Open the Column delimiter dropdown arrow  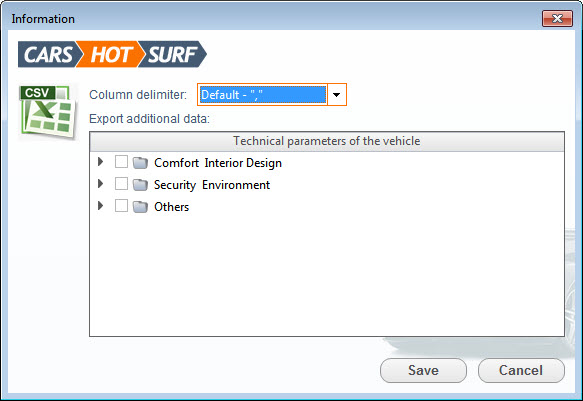point(336,95)
